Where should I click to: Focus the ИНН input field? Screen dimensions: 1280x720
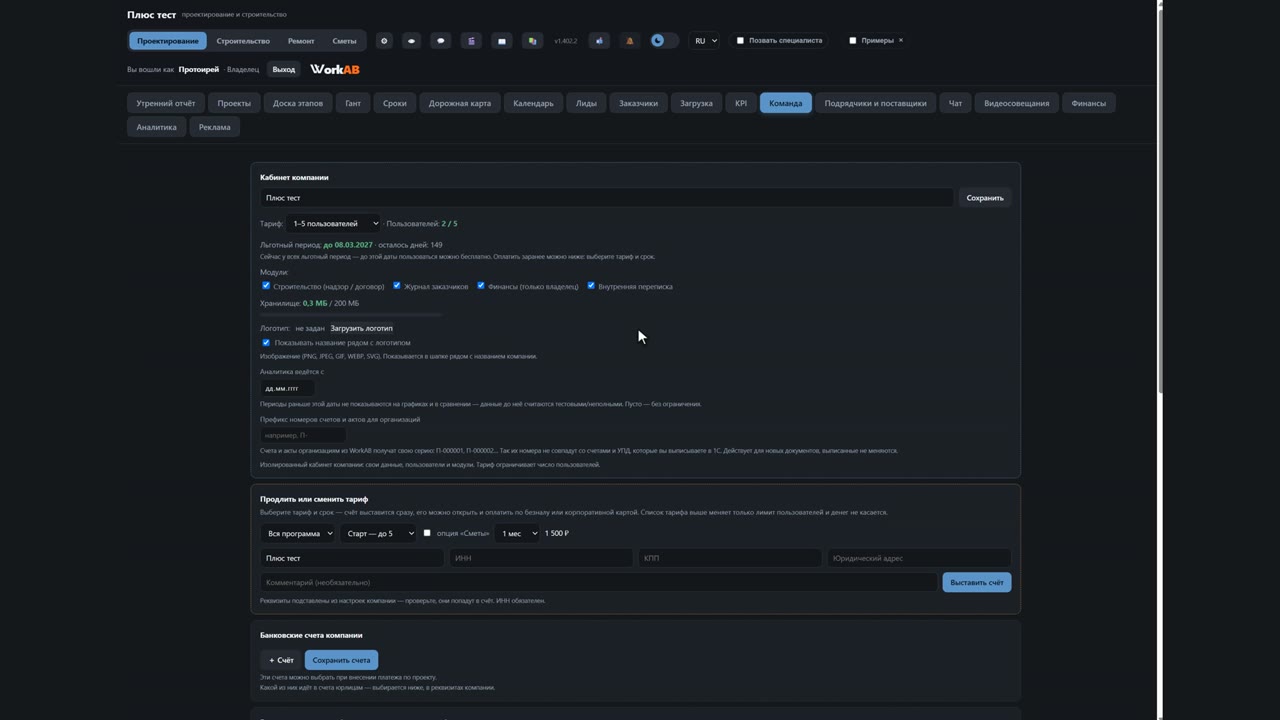click(x=541, y=558)
